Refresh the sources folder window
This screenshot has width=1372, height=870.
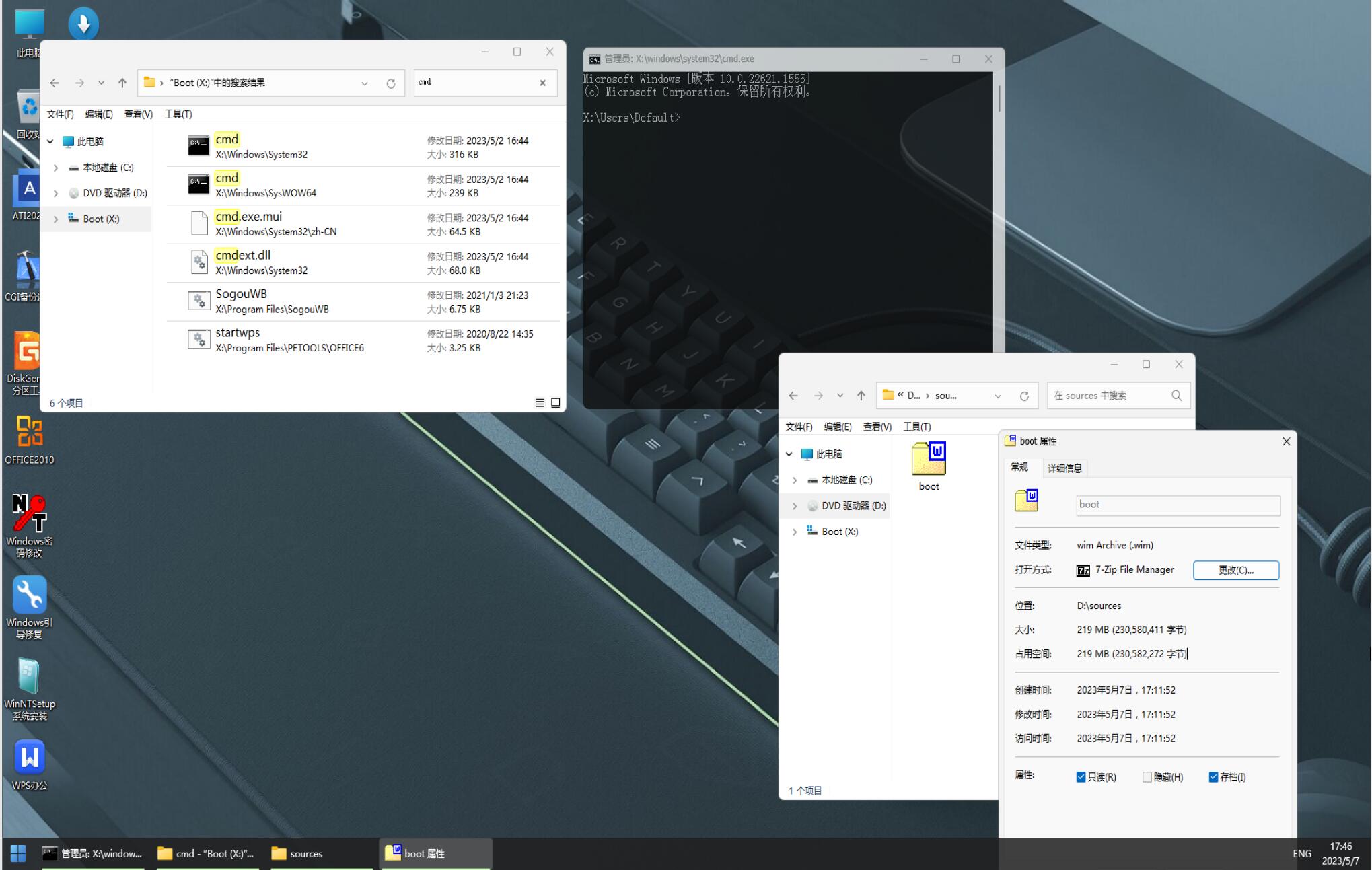pos(1024,396)
